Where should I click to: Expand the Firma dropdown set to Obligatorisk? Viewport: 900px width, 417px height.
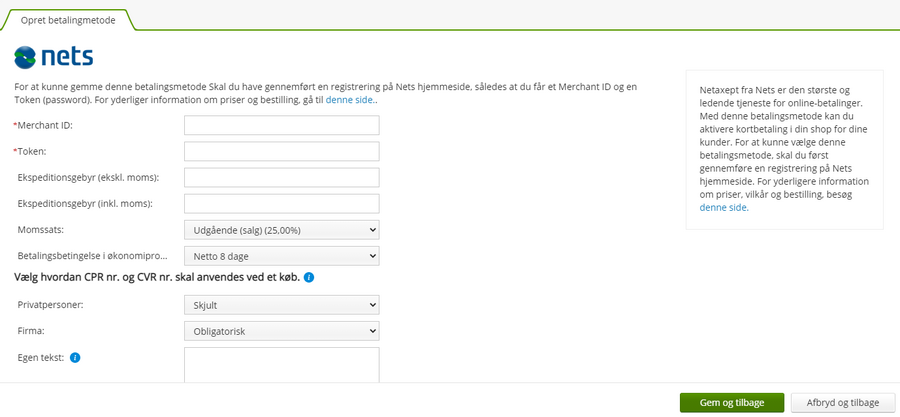tap(281, 331)
